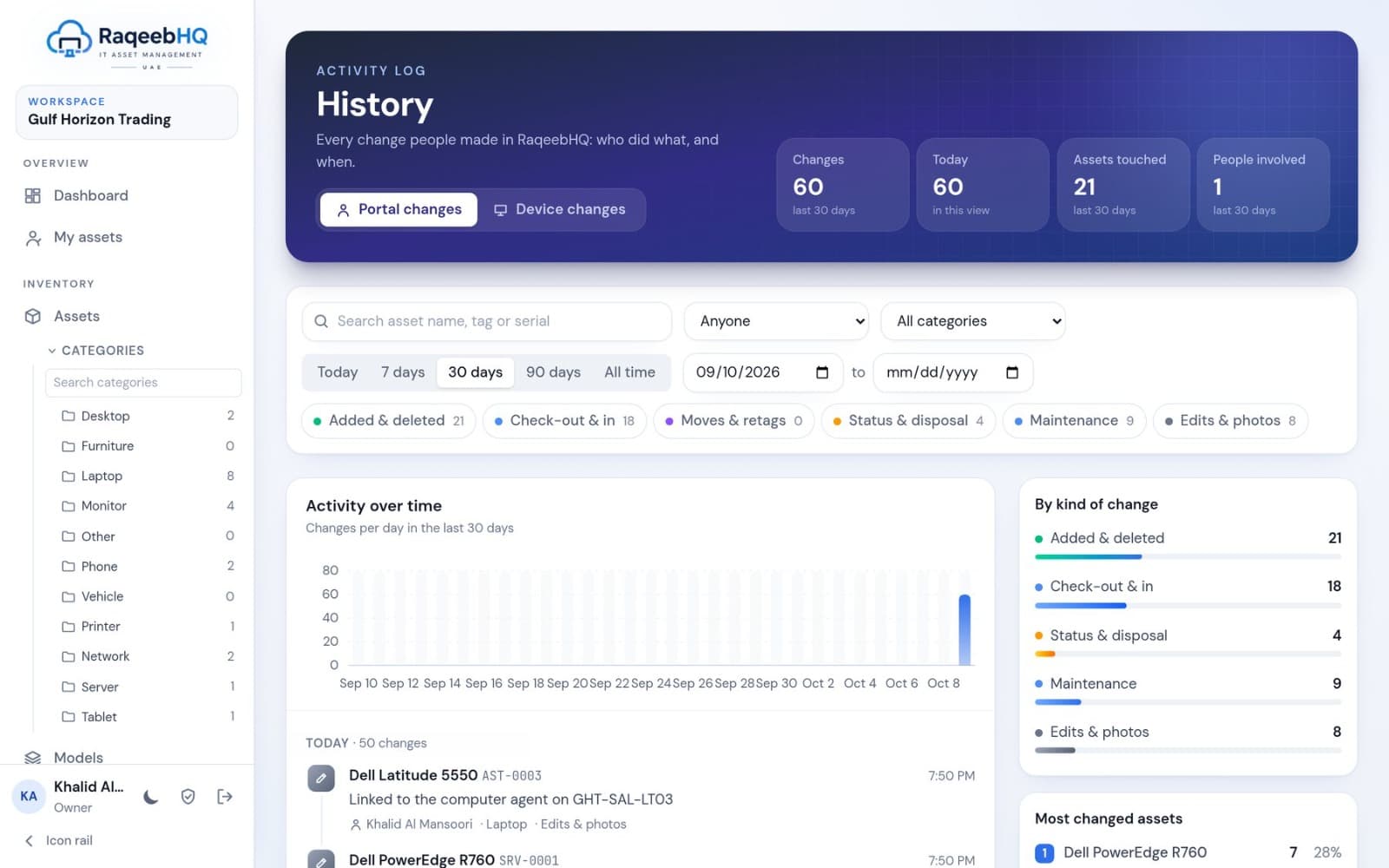Select the 90 days range
1389x868 pixels.
[x=553, y=372]
